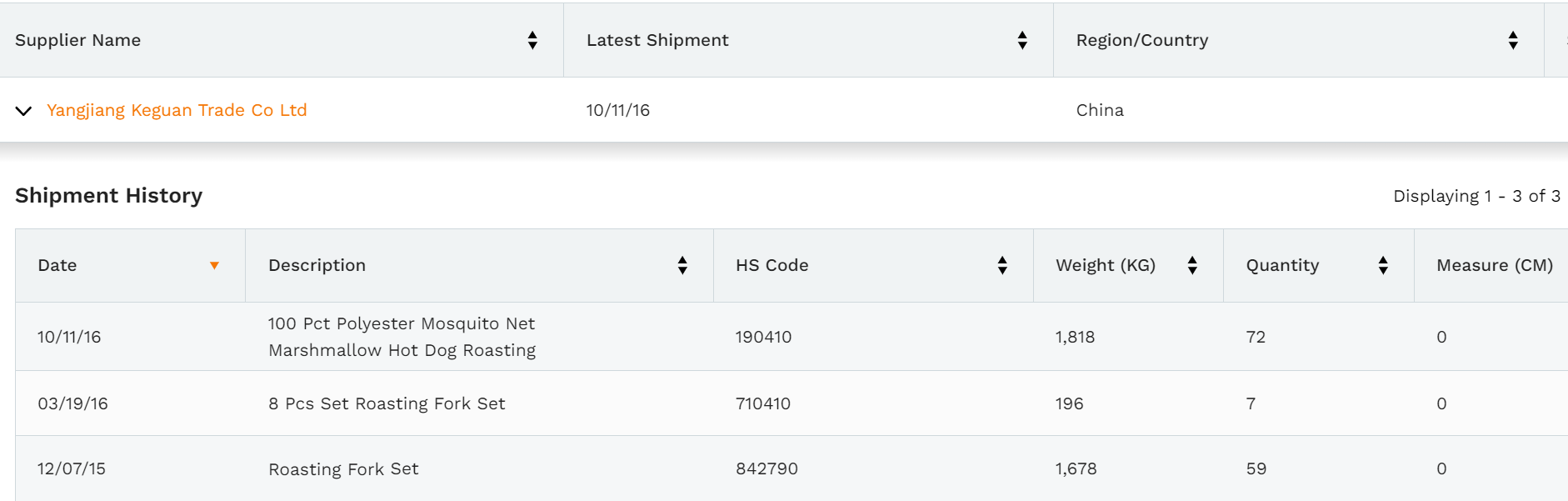Open Yangjiang Keguan Trade Co Ltd link
Image resolution: width=1568 pixels, height=501 pixels.
click(x=177, y=110)
